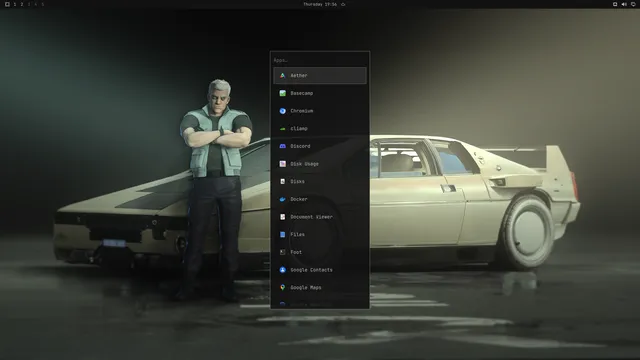The image size is (640, 360).
Task: Open the volume speaker icon in tray
Action: [624, 4]
